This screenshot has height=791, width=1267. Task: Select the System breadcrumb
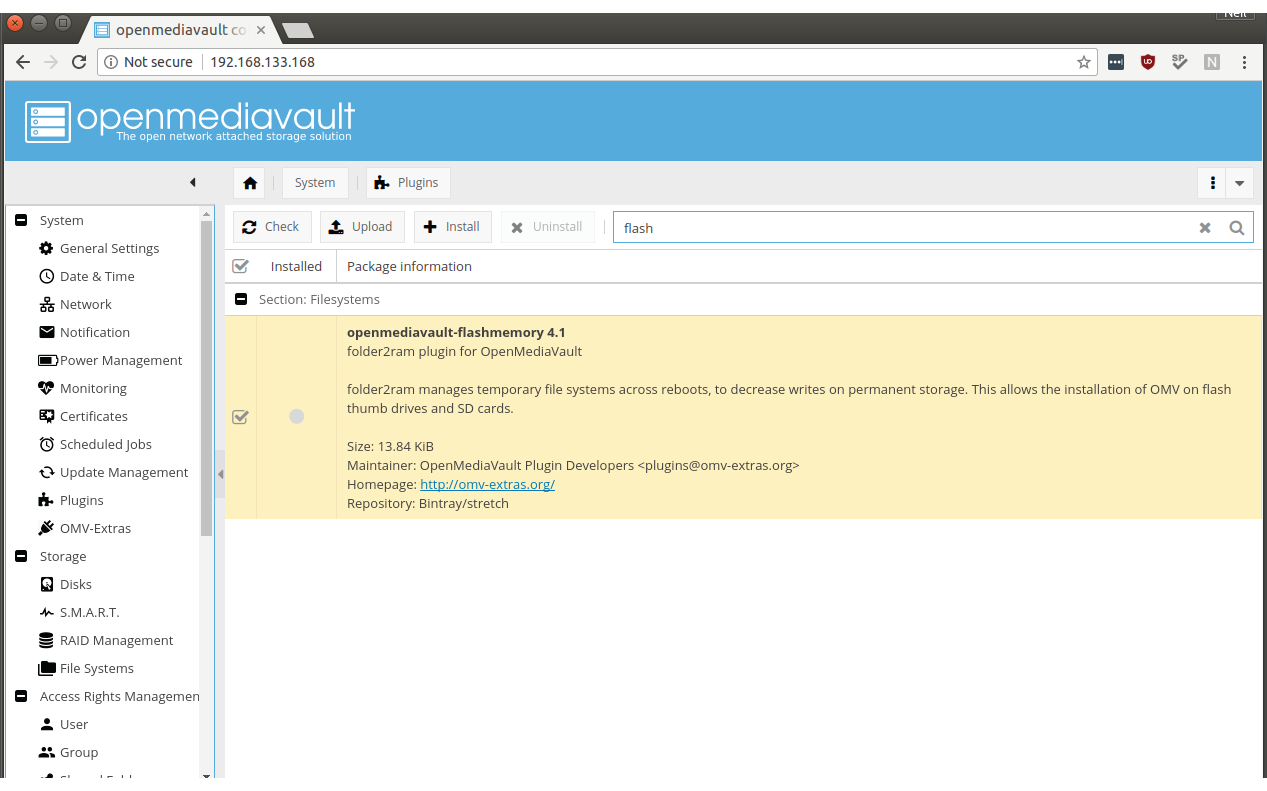point(315,183)
